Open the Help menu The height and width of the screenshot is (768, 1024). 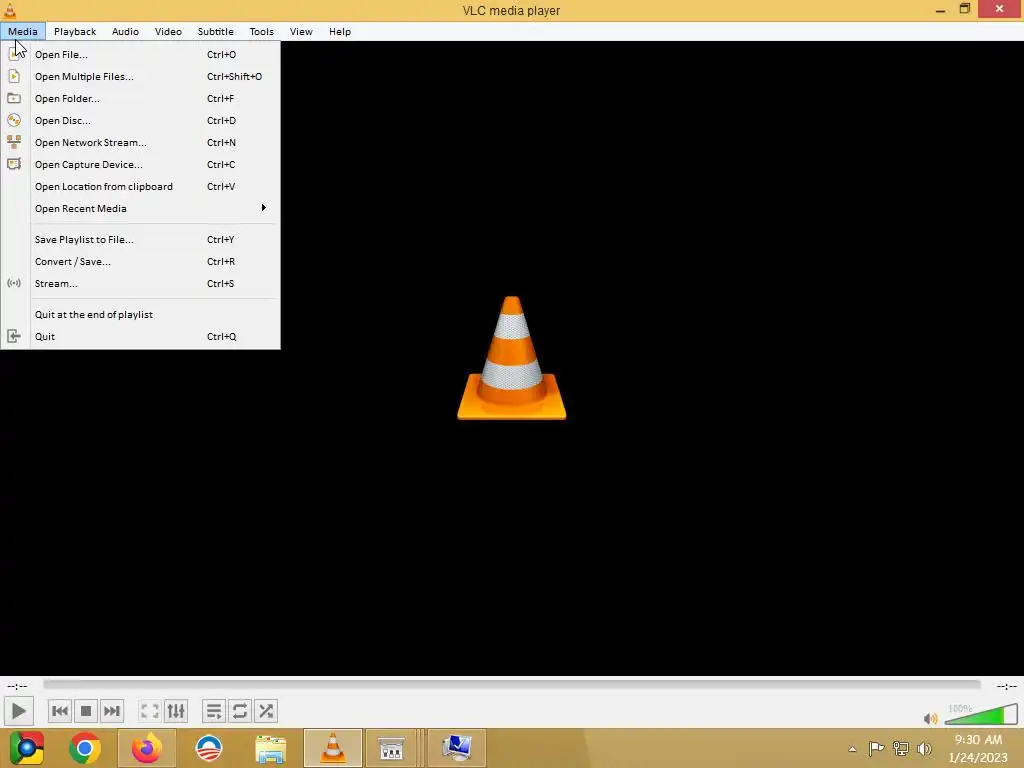point(340,31)
